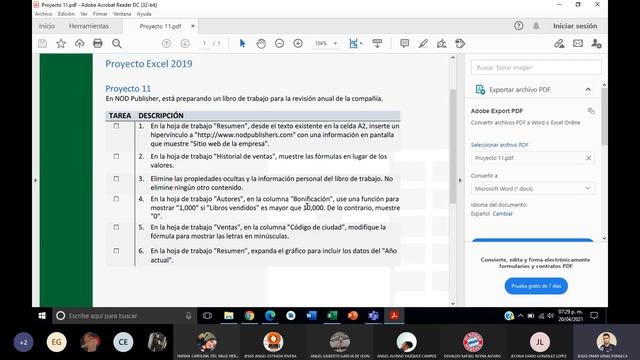Check the checkbox for task 1

[x=116, y=126]
